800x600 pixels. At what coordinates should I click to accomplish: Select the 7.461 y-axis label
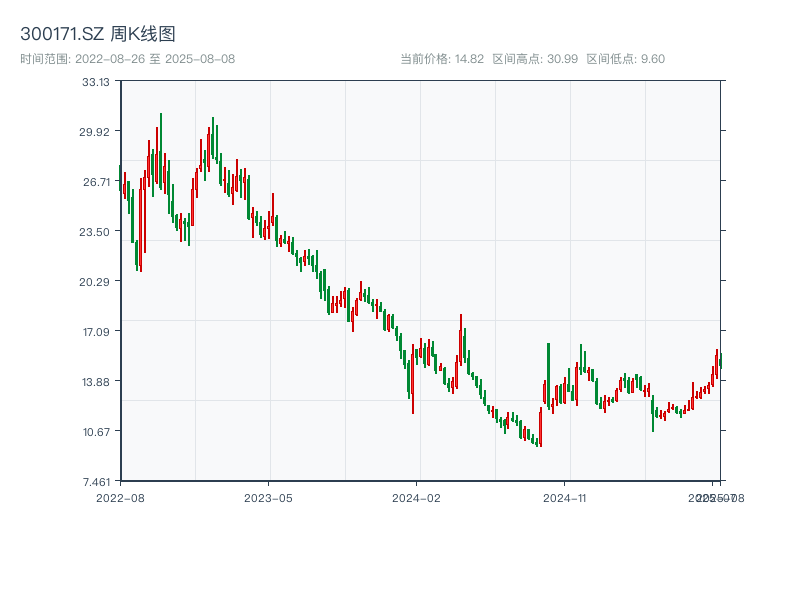[x=96, y=482]
